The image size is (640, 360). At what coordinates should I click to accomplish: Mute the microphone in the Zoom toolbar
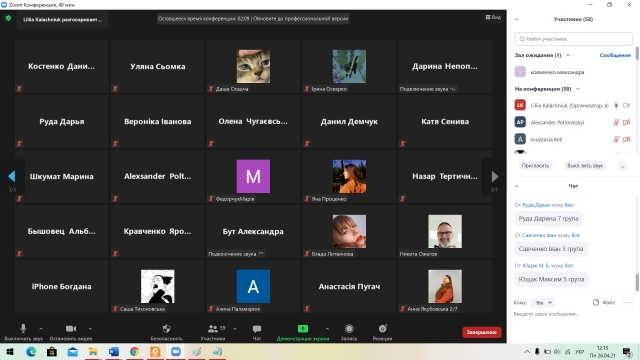[x=23, y=329]
